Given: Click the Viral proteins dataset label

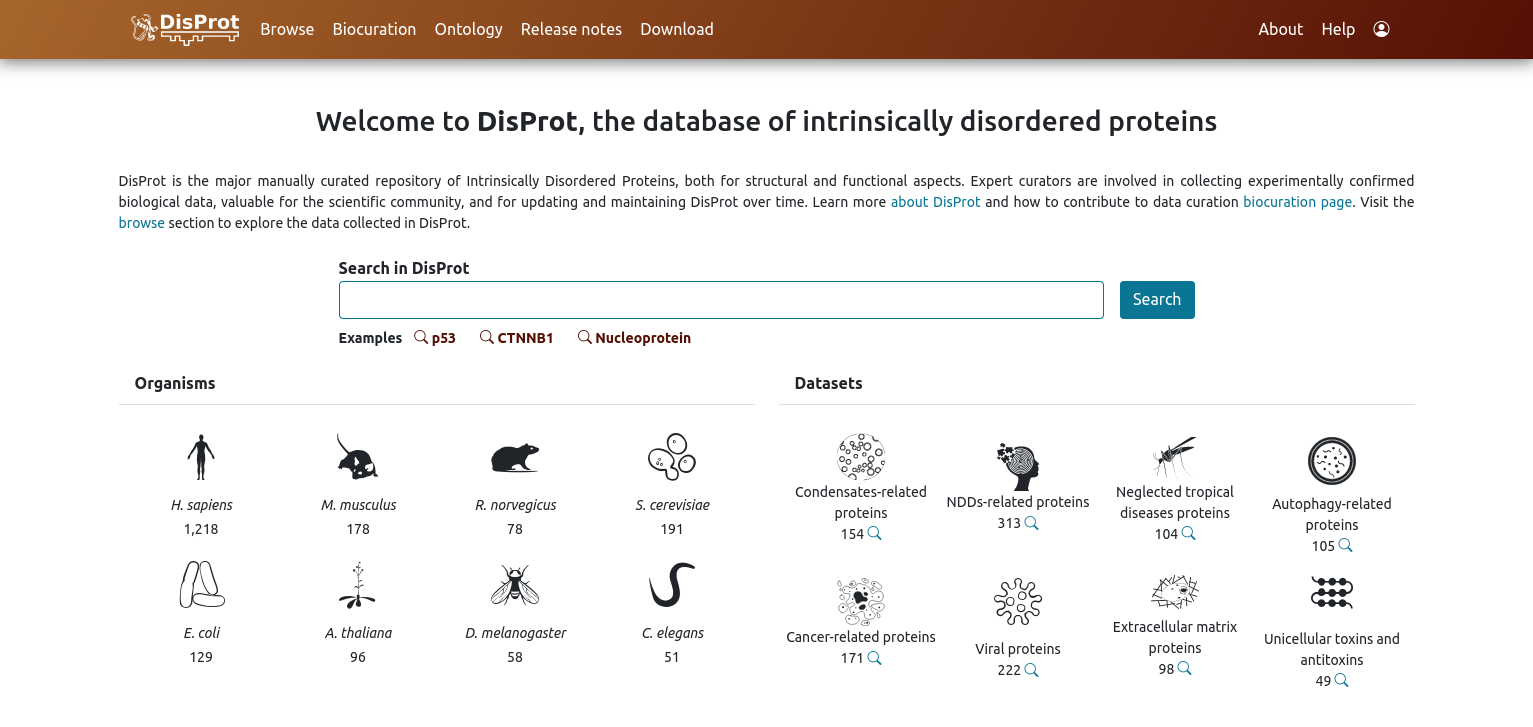Looking at the screenshot, I should coord(1018,649).
